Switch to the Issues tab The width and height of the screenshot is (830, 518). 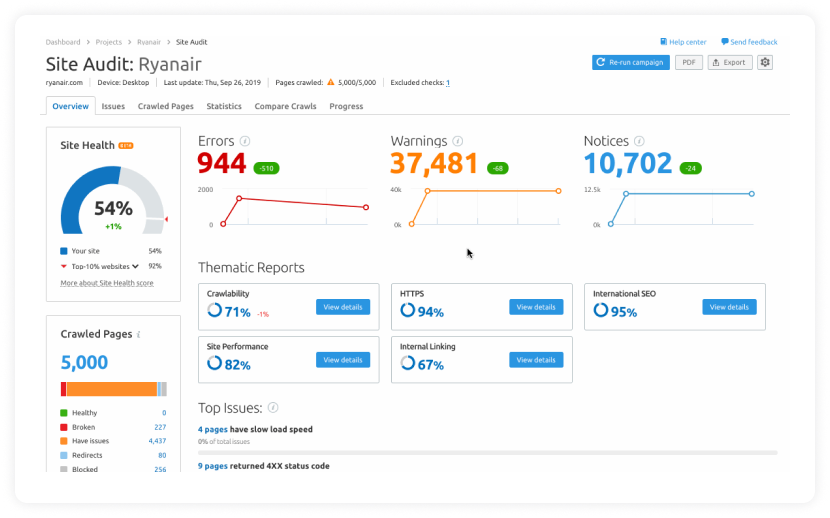[113, 106]
